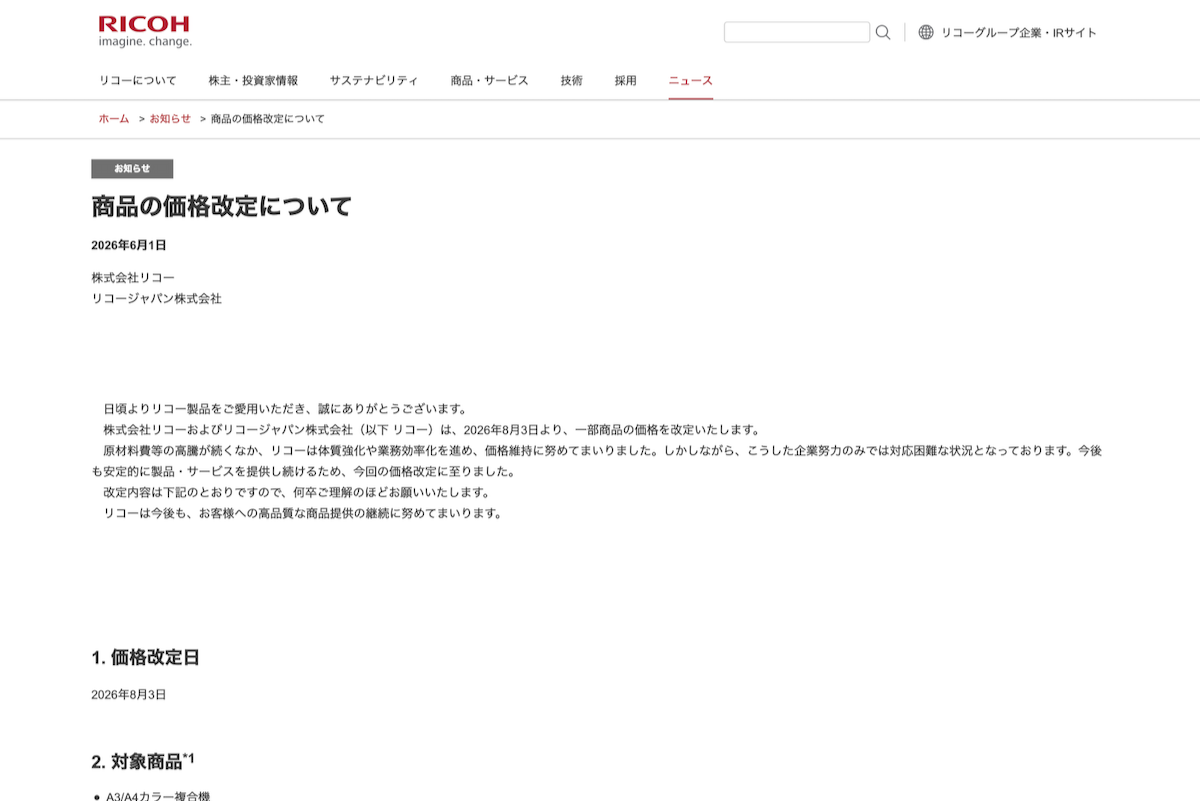
Task: Click the お知らせ breadcrumb link
Action: tap(170, 119)
